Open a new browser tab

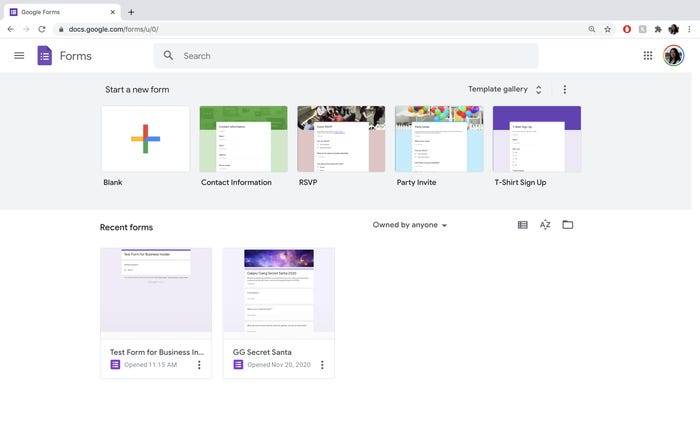coord(131,12)
